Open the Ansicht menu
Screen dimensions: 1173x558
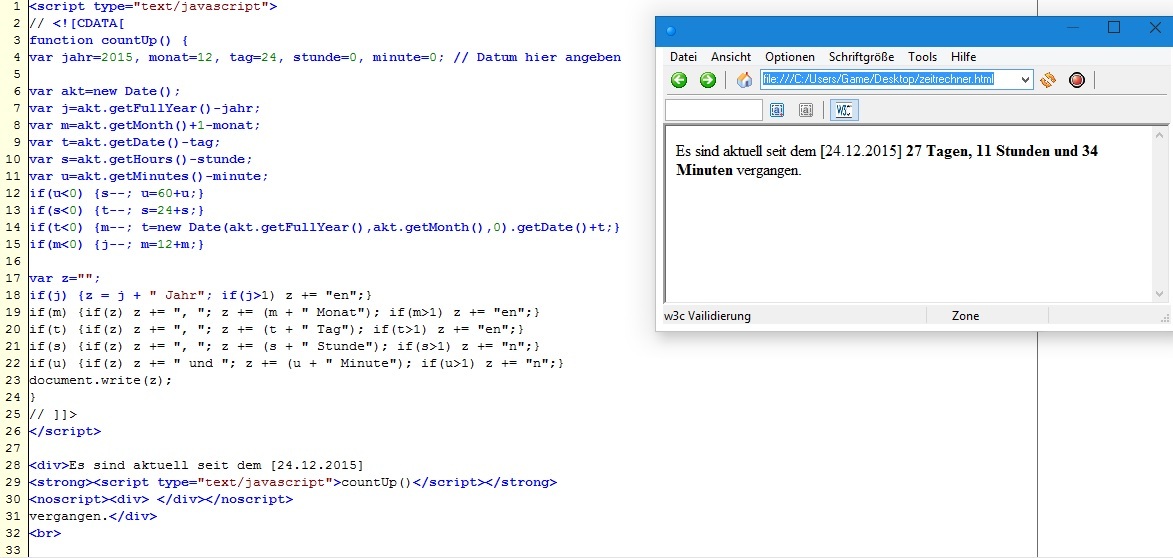coord(731,57)
